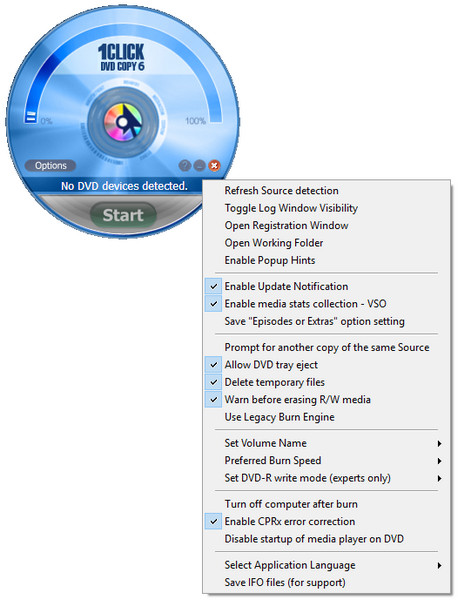Choose Open Working Folder

327,243
